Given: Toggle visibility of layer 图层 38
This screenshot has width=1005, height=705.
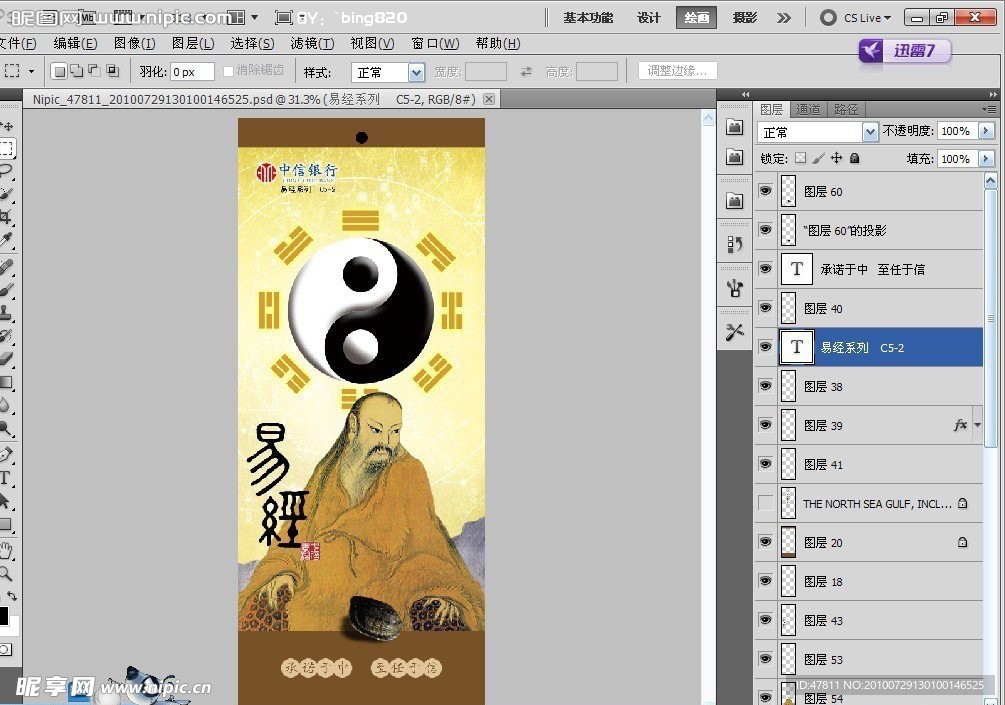Looking at the screenshot, I should coord(765,386).
